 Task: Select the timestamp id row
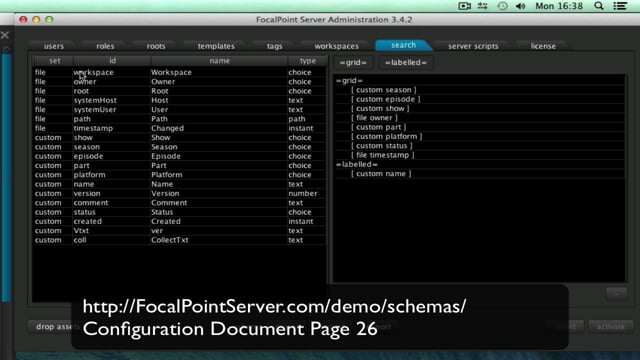[180, 128]
